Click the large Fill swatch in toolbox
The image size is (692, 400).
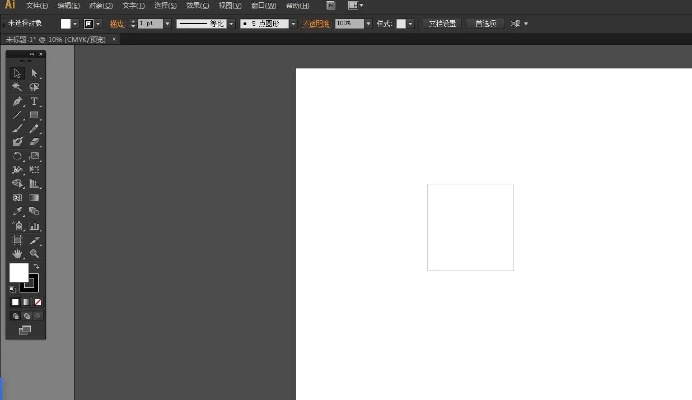click(x=19, y=272)
